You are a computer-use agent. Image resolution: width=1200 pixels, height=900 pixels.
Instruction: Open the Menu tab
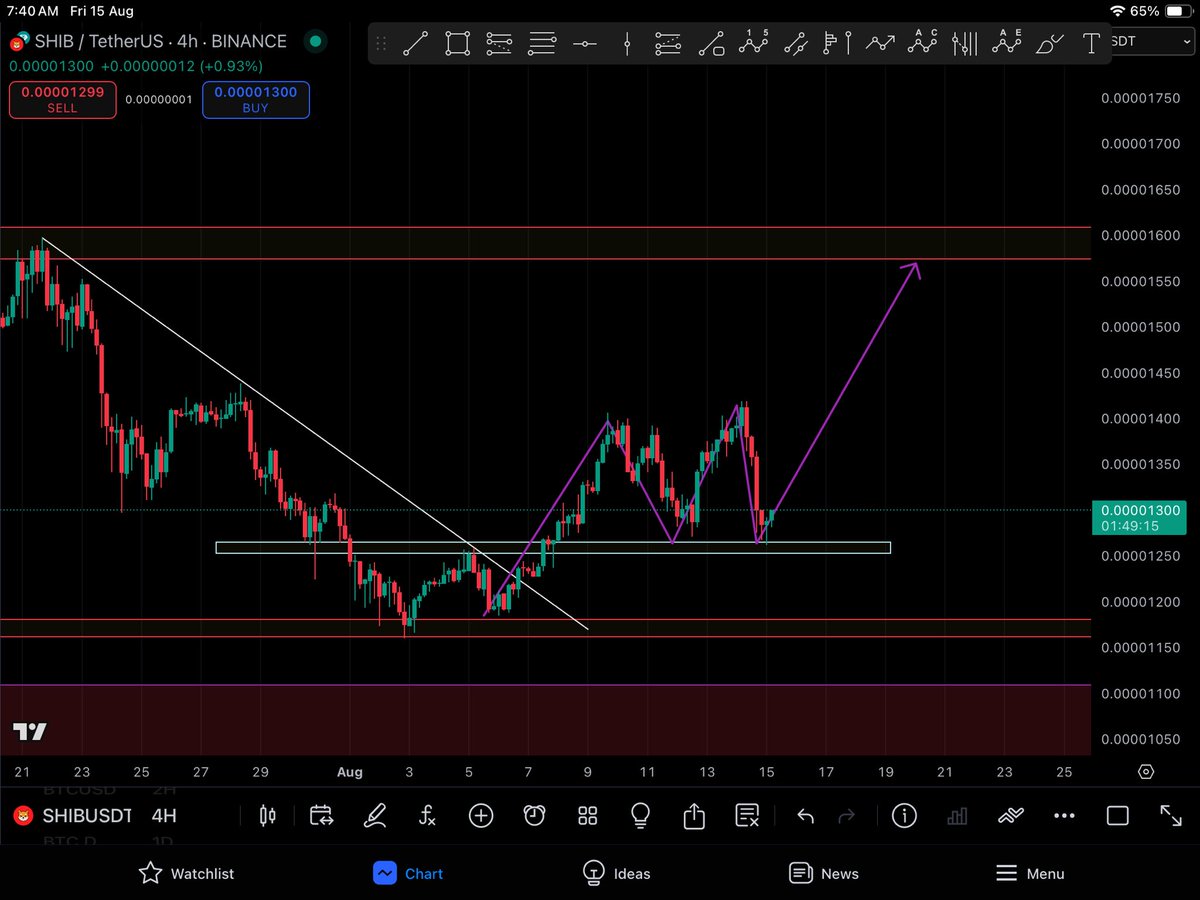(1030, 873)
